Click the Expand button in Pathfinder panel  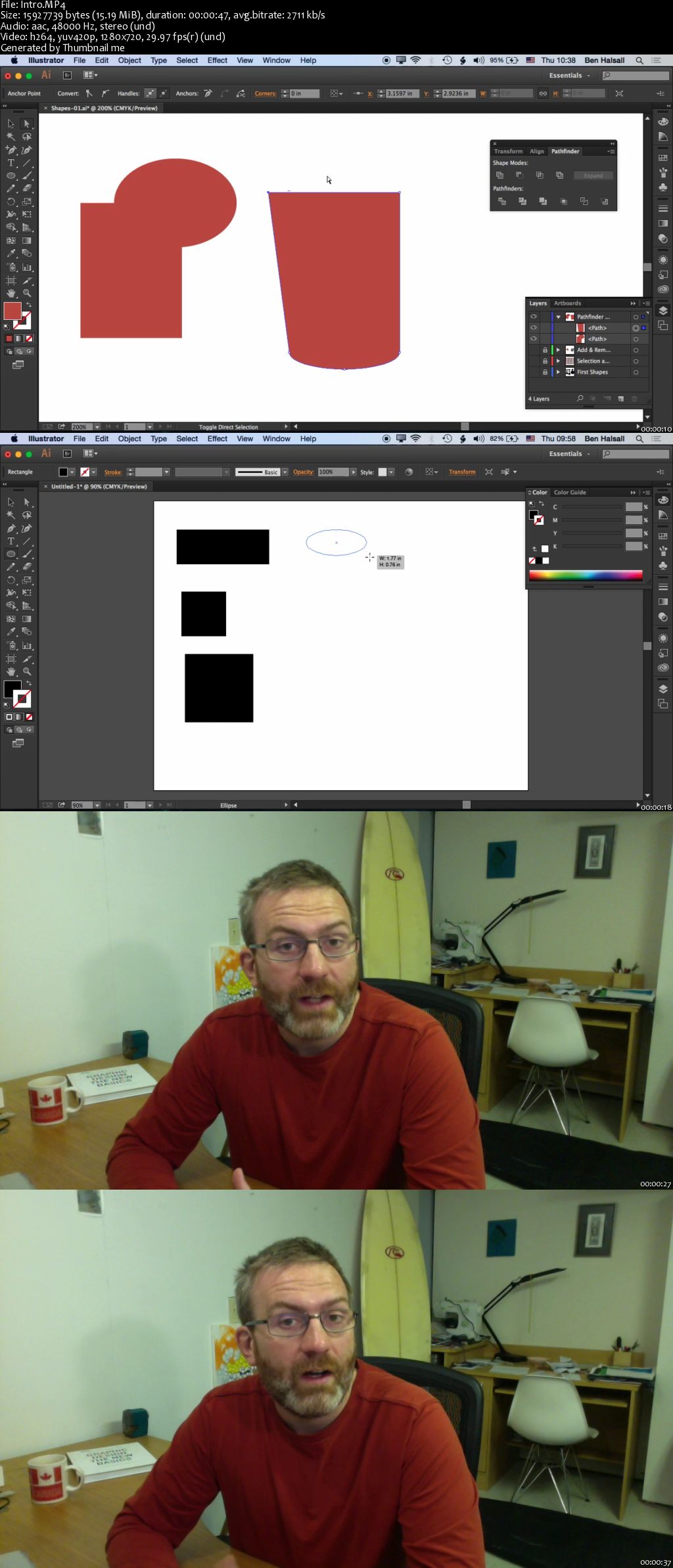[x=593, y=175]
